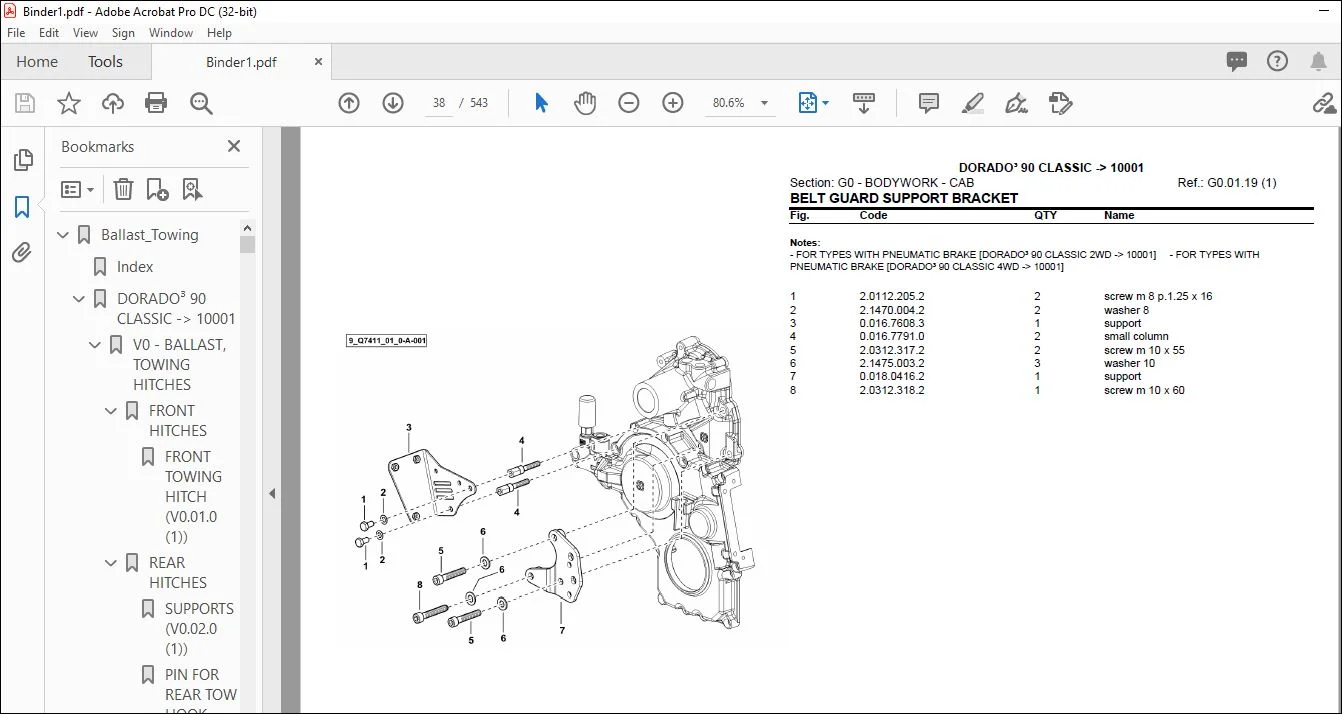This screenshot has width=1342, height=714.
Task: Zoom in with the plus circle
Action: [673, 103]
